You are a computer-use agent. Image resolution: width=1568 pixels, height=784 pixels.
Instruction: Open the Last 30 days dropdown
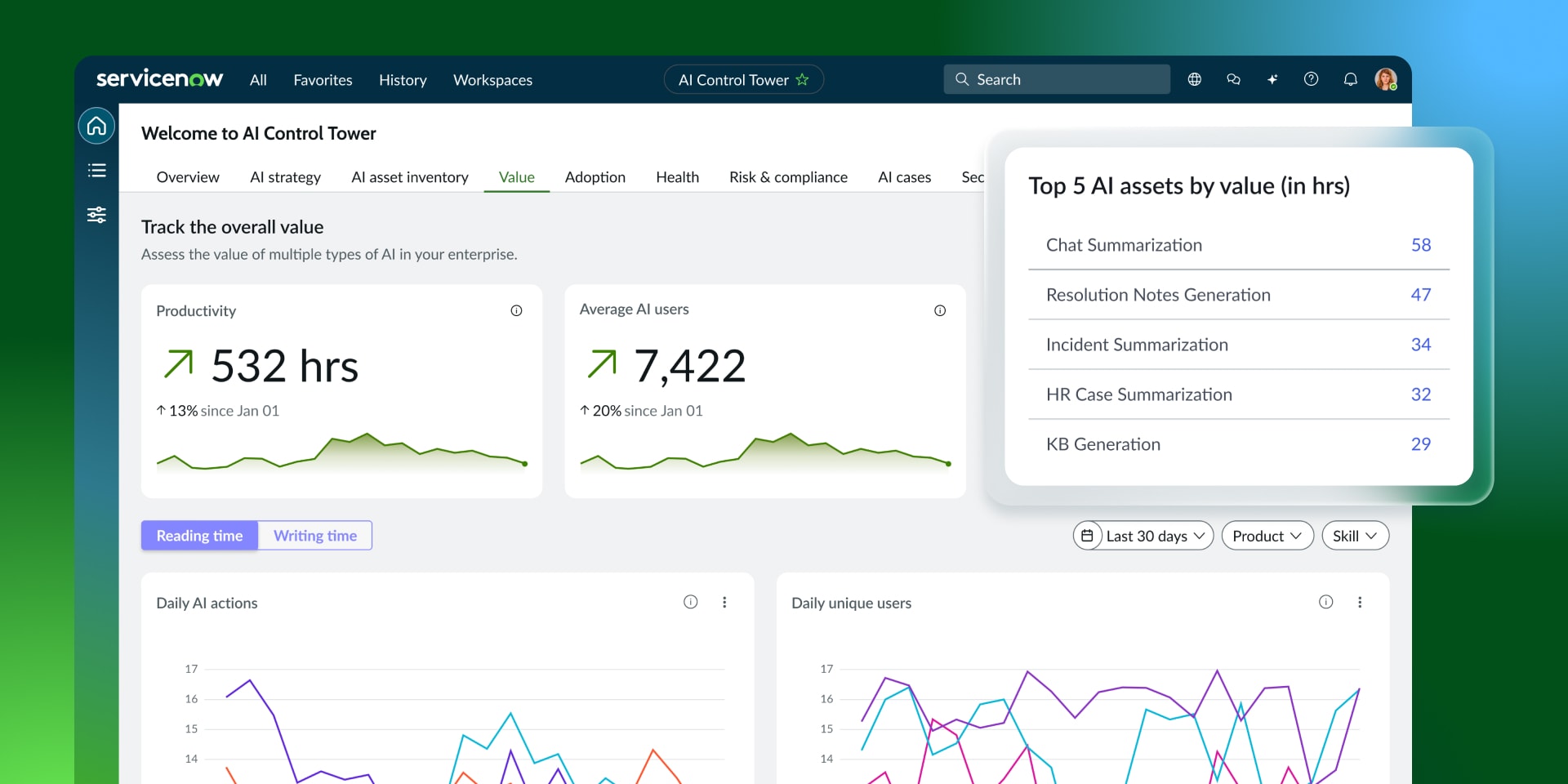(x=1142, y=535)
